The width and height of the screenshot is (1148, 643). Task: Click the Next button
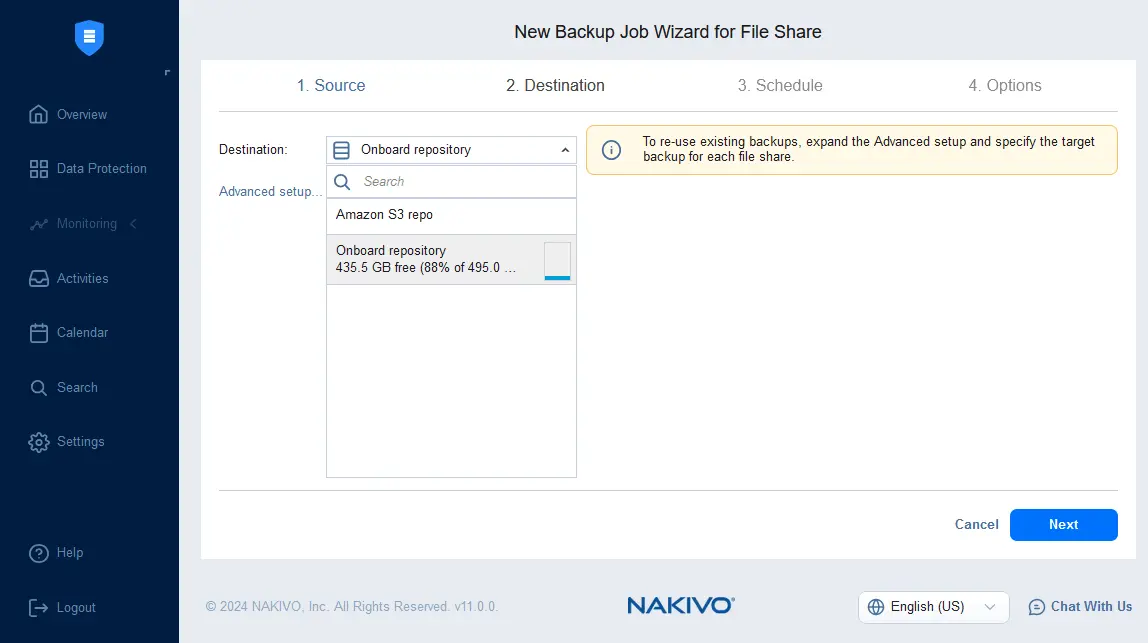coord(1063,525)
